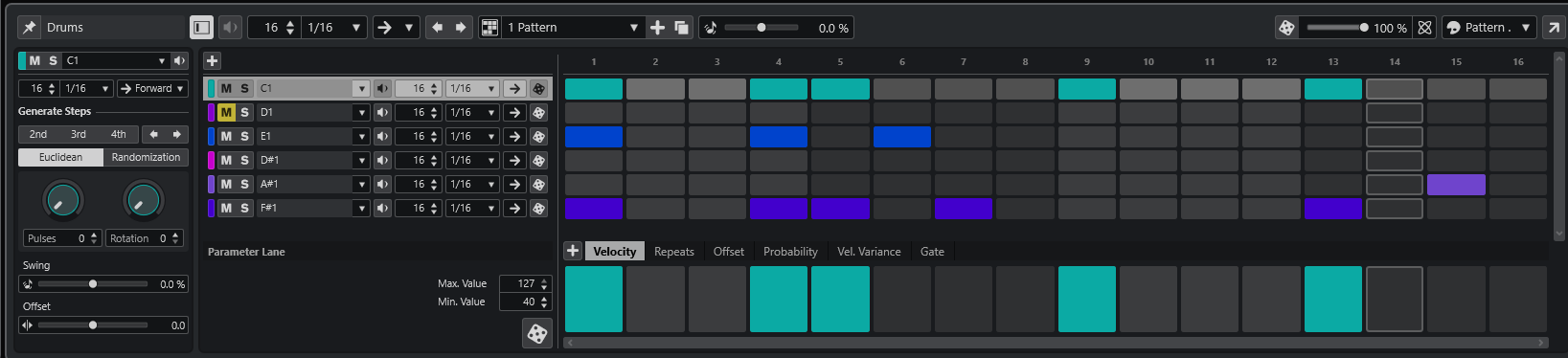Audition the E1 lane with its speaker icon

[382, 136]
